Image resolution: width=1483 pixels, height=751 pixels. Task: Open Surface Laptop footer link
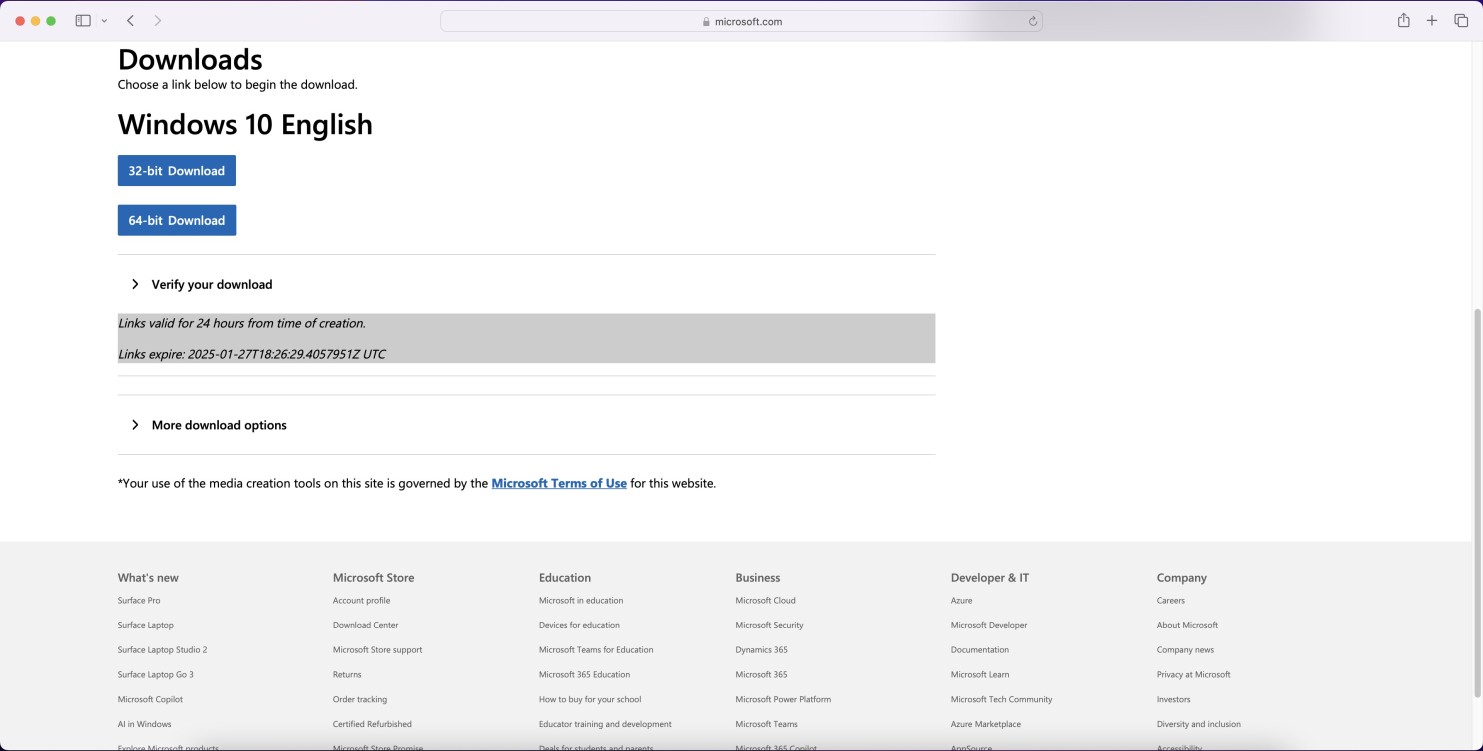pos(146,625)
